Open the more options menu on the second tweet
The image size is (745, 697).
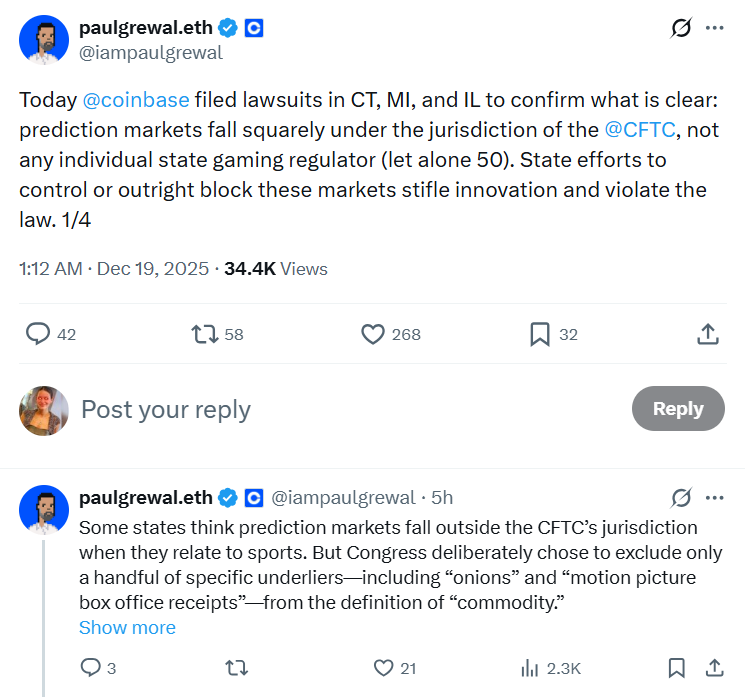(714, 497)
